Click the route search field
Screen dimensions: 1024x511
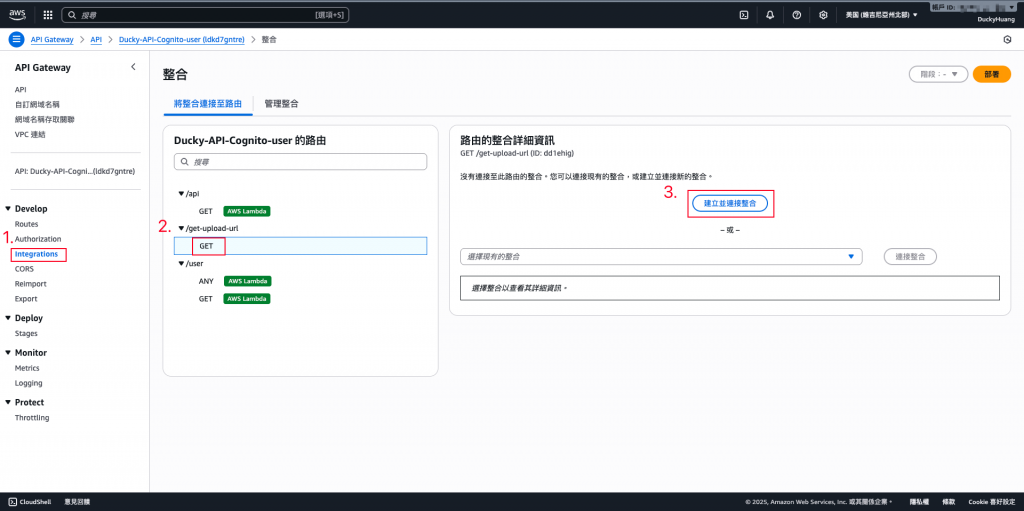pyautogui.click(x=300, y=161)
